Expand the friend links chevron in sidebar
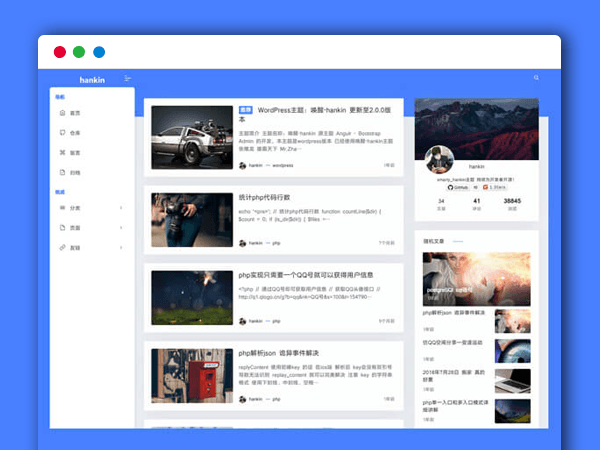The height and width of the screenshot is (450, 600). click(121, 247)
